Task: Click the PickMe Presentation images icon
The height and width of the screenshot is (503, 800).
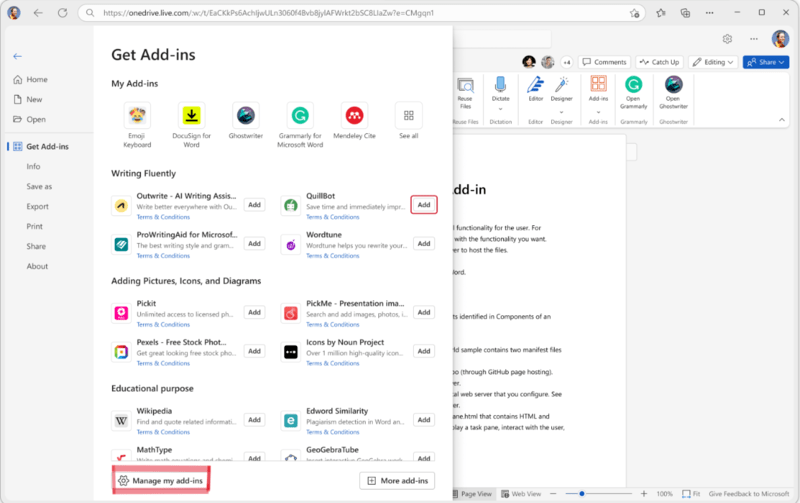Action: pos(291,313)
